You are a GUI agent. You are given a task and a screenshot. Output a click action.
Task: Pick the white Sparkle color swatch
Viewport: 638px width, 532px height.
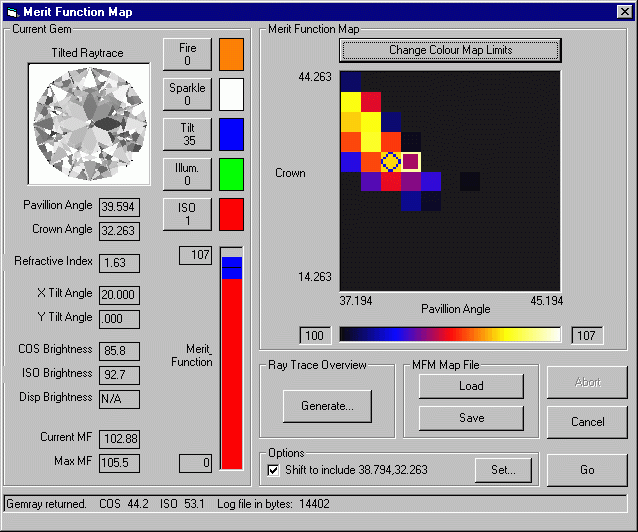[232, 94]
